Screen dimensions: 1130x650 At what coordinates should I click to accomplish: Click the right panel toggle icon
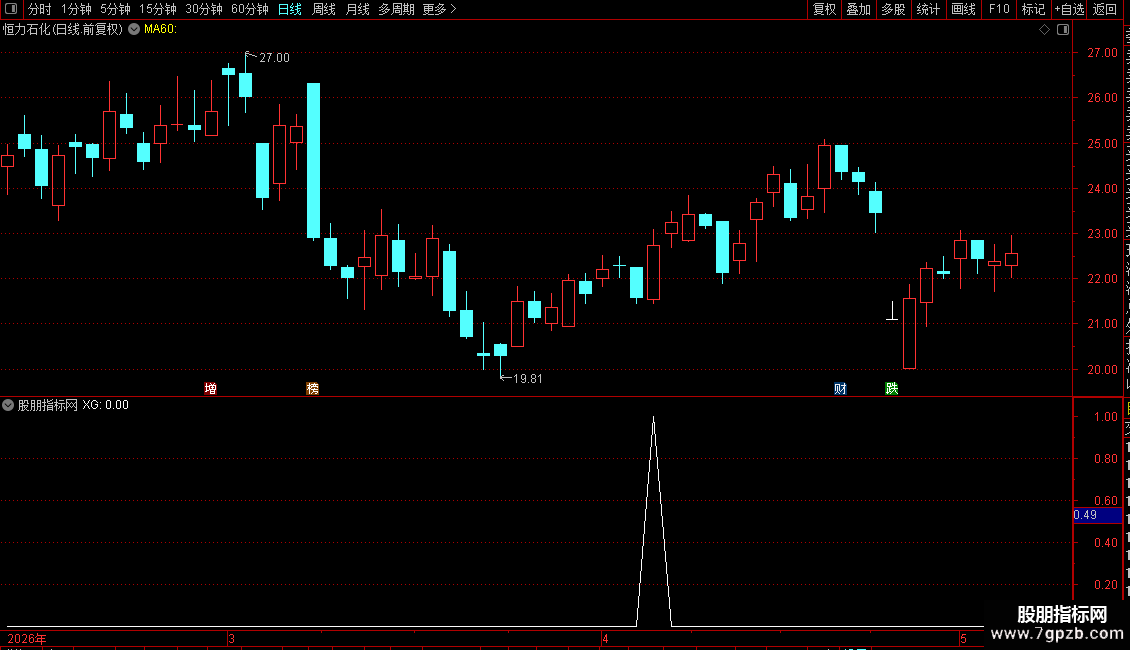1063,30
